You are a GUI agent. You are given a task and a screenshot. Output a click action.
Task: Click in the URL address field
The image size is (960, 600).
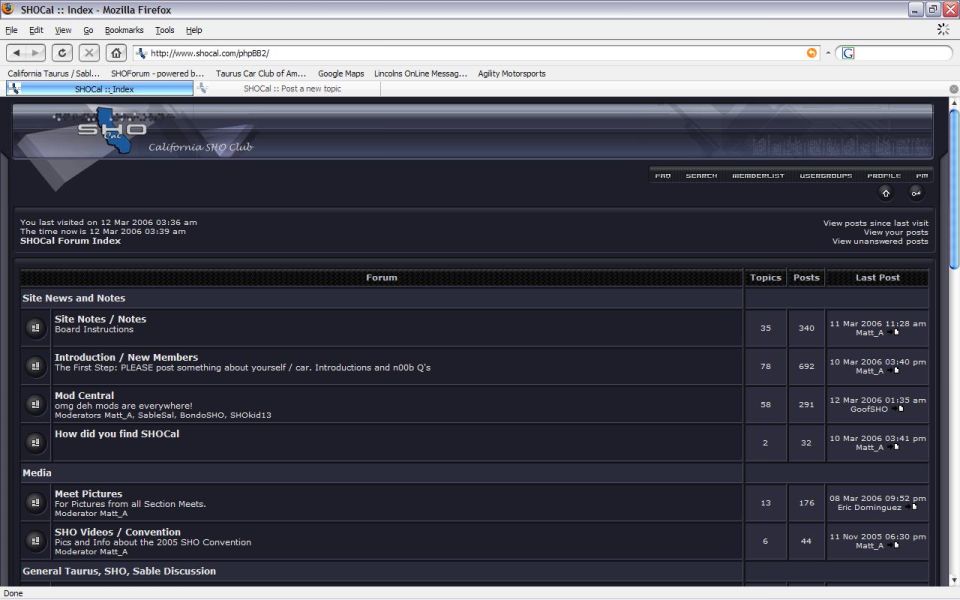click(474, 53)
